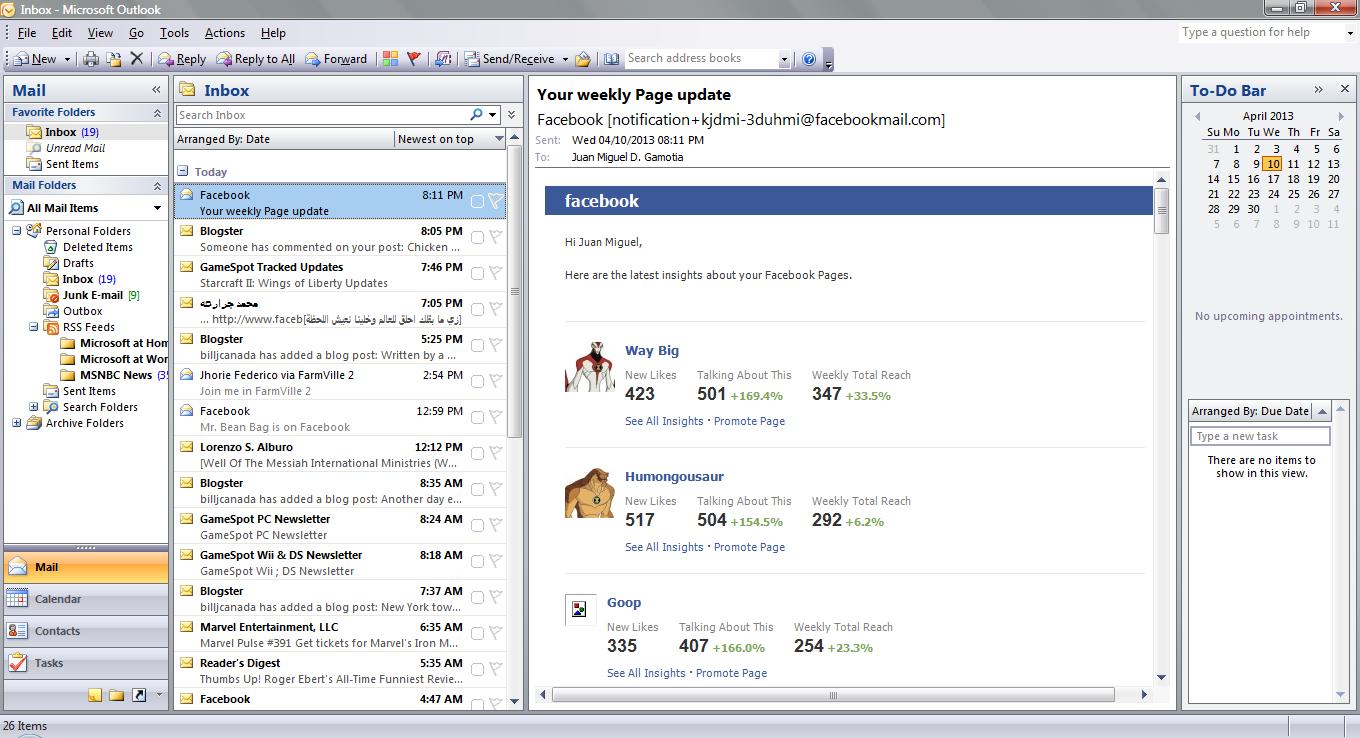Click the message list scrollbar down arrow
1360x738 pixels.
click(x=514, y=702)
